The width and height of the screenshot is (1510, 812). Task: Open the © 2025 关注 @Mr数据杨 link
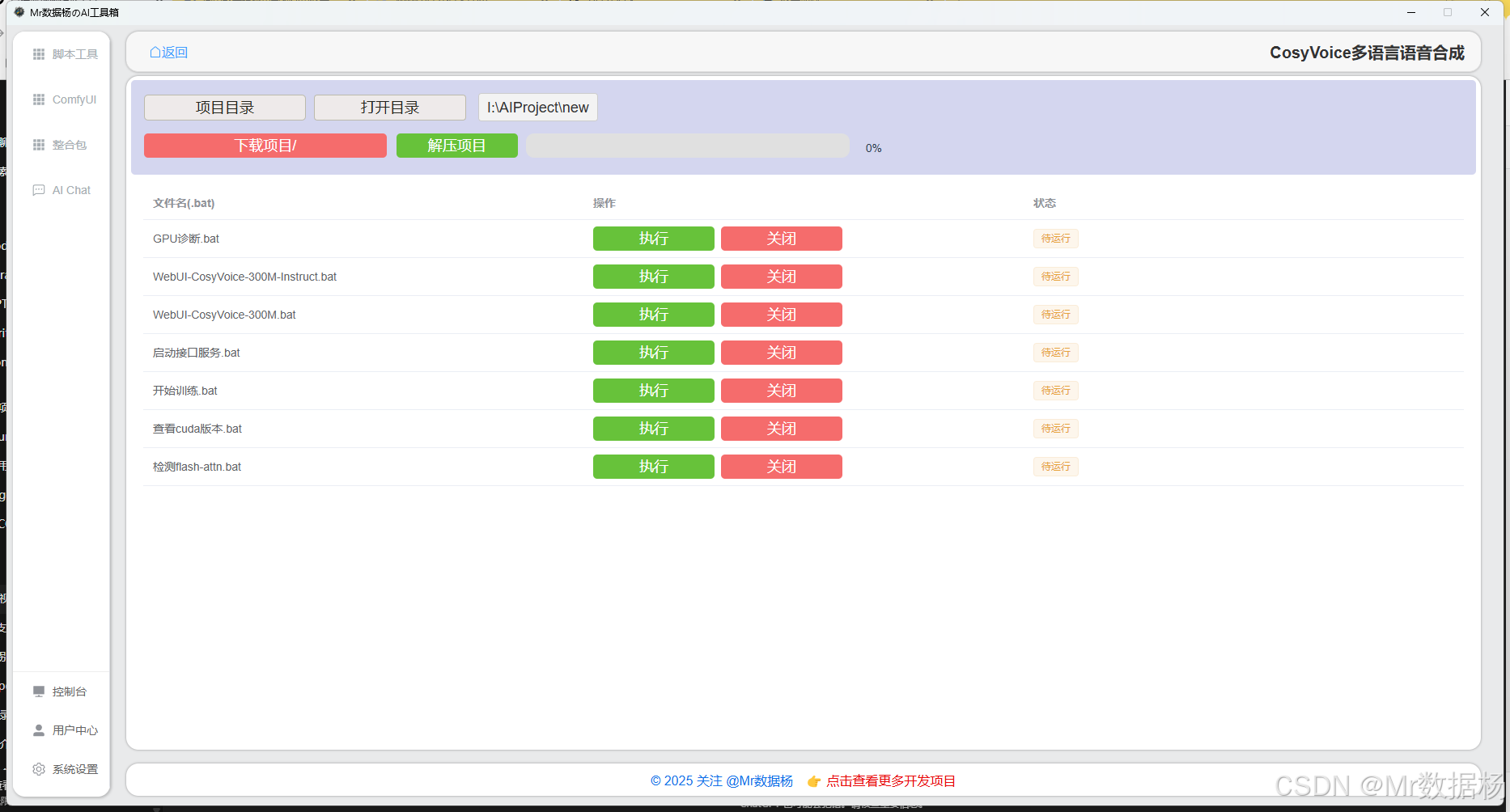722,781
